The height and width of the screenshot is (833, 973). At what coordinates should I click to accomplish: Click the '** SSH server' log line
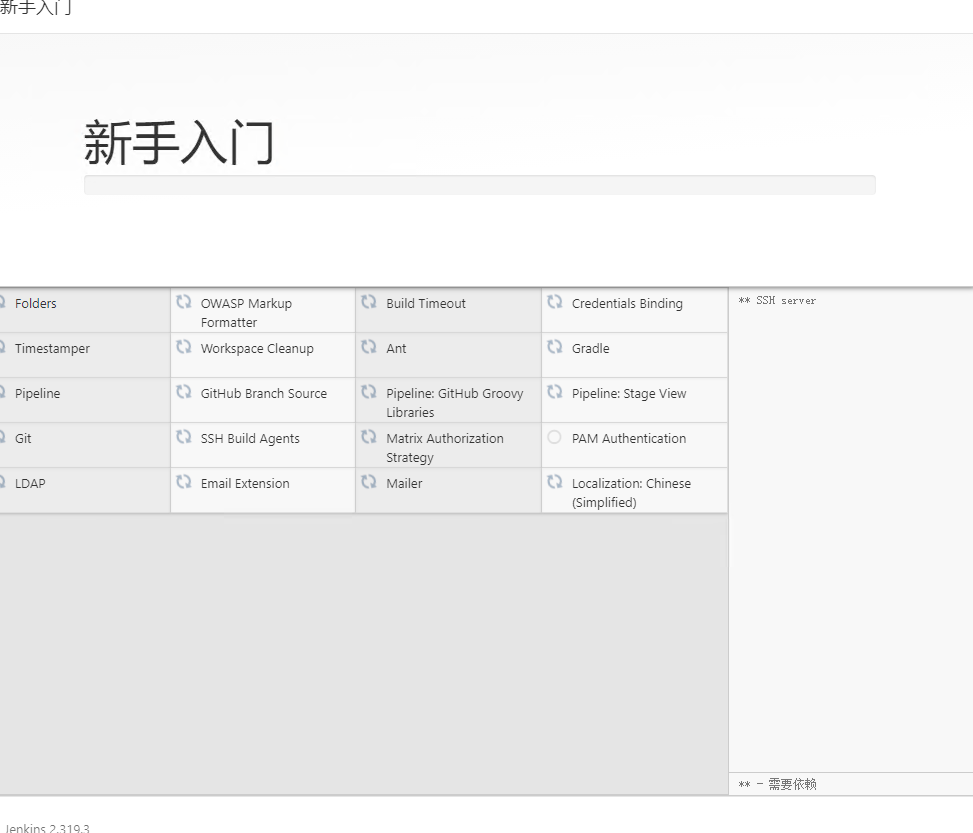777,300
